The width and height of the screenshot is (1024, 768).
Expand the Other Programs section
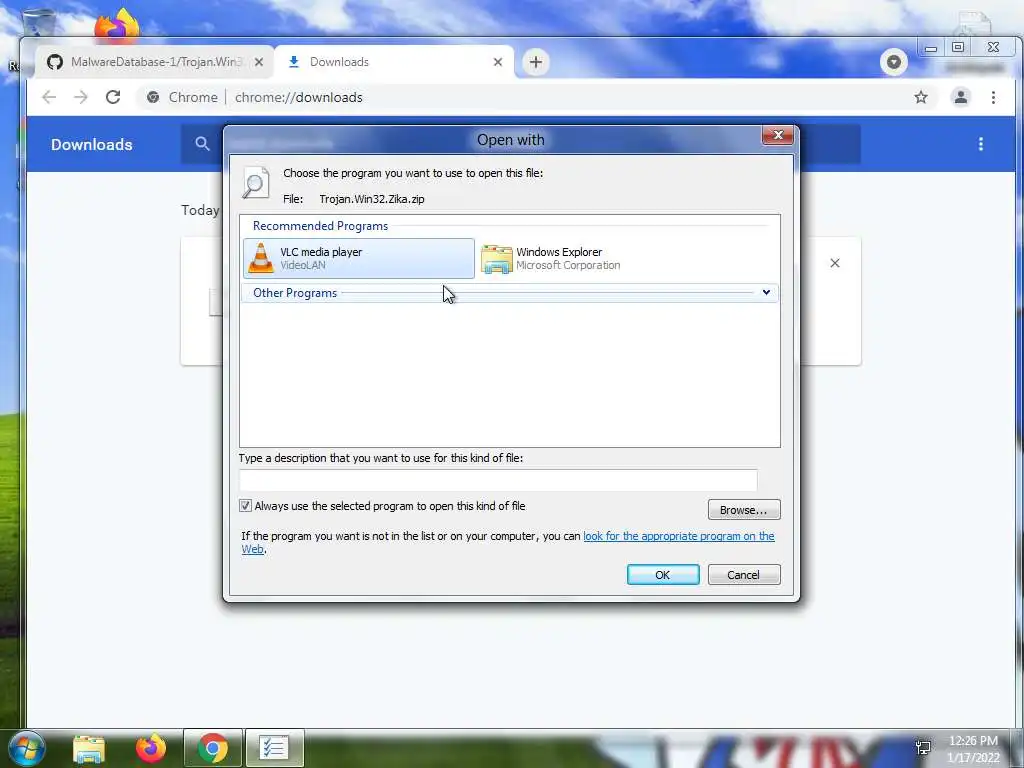pyautogui.click(x=509, y=293)
